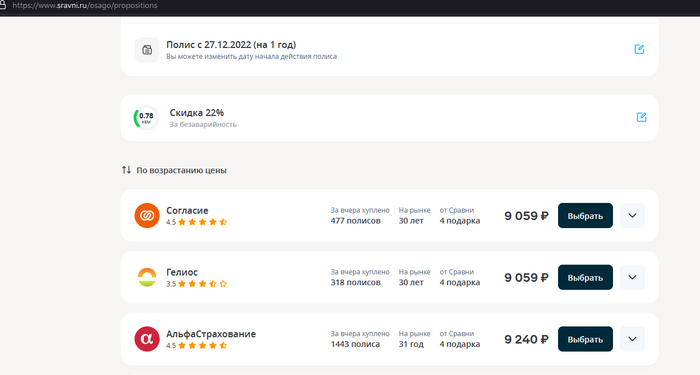Screen dimensions: 700x375
Task: Choose the Согласие policy with Выбрать
Action: pos(585,216)
